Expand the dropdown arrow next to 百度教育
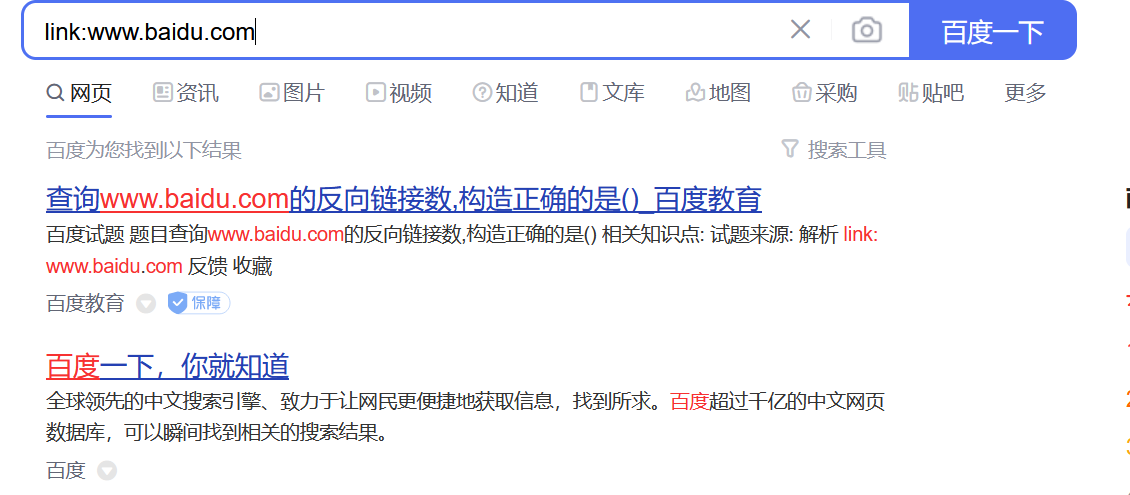 [x=146, y=304]
